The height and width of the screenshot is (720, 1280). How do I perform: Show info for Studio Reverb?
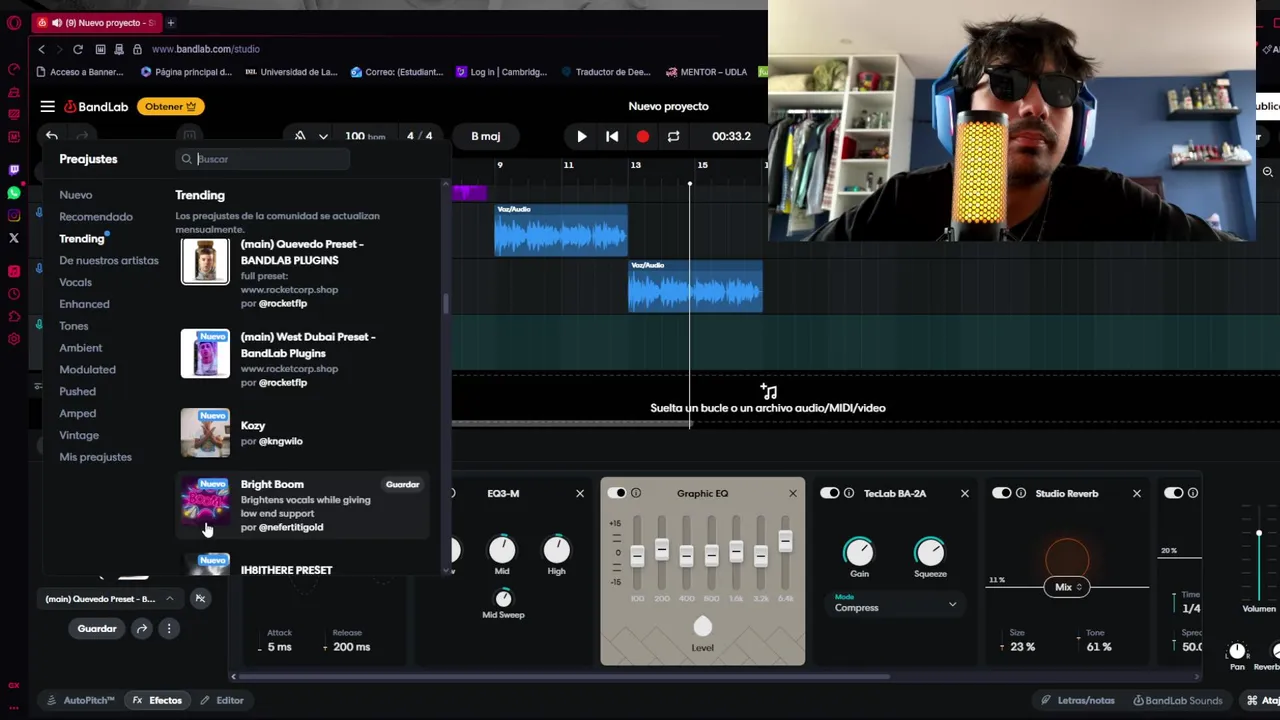click(1021, 493)
